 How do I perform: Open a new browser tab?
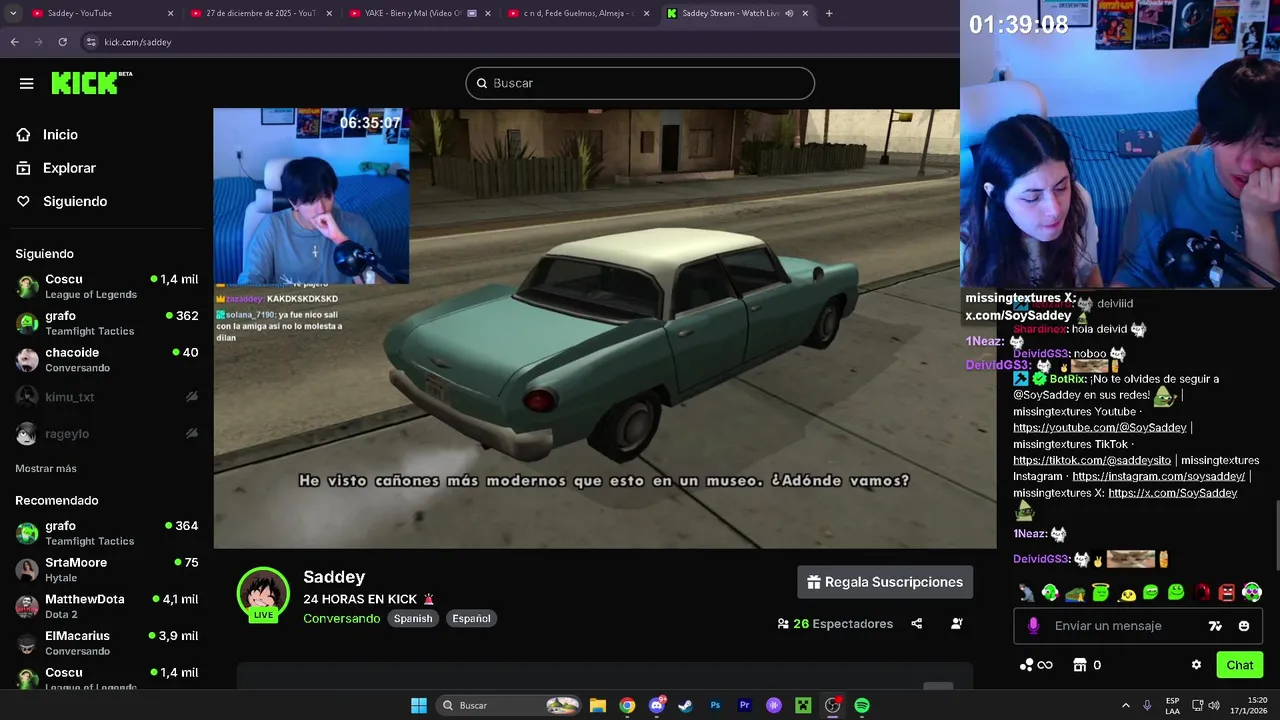(829, 13)
